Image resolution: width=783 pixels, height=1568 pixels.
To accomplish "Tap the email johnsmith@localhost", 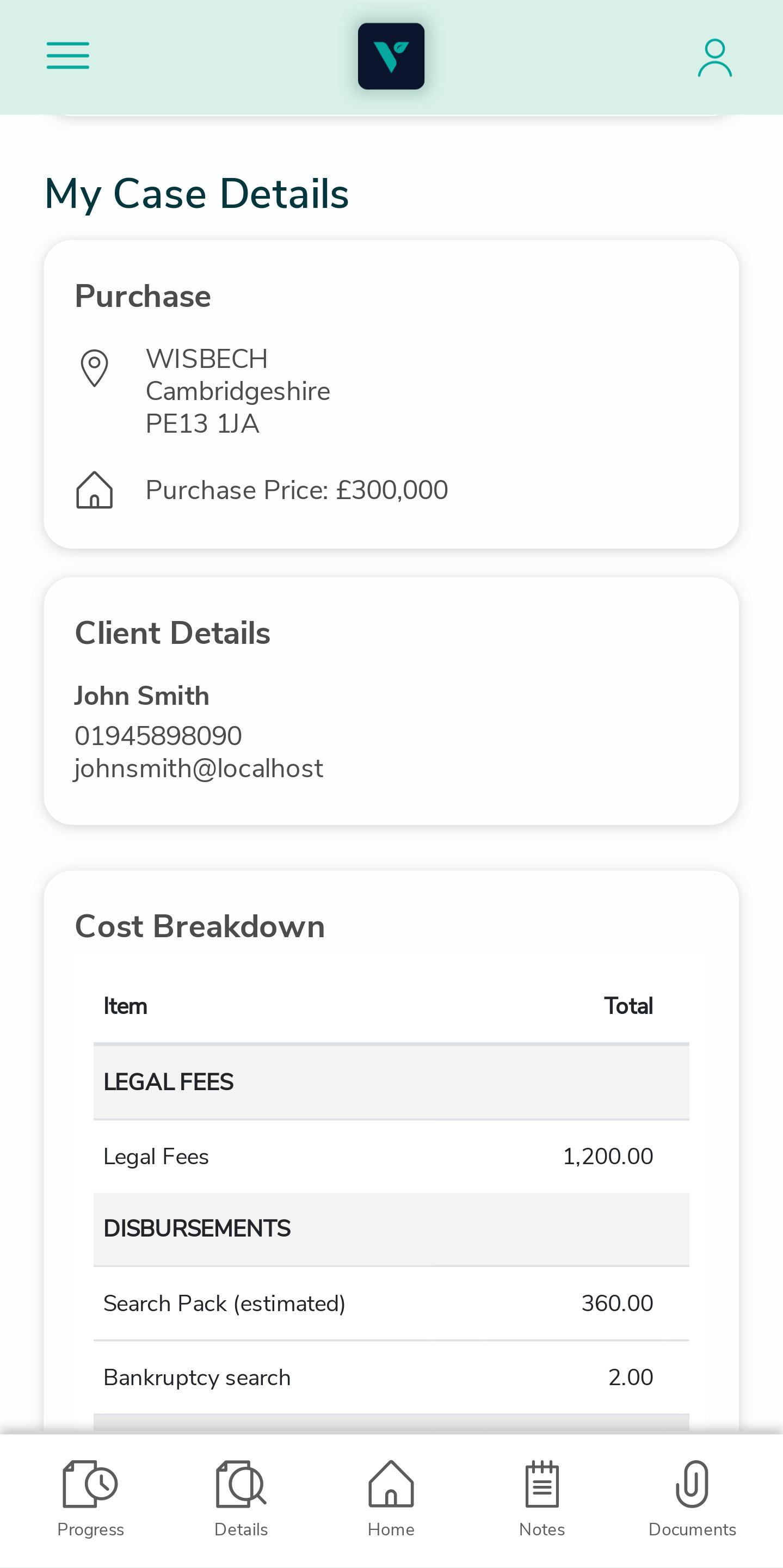I will 199,768.
